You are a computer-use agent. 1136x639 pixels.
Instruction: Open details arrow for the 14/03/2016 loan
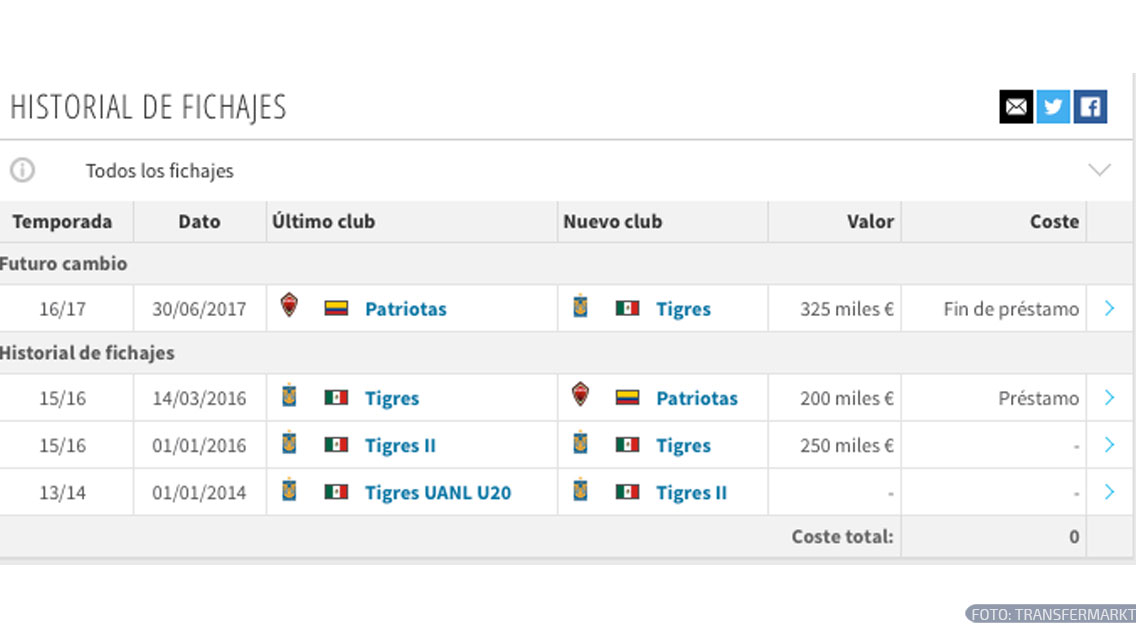[1109, 398]
